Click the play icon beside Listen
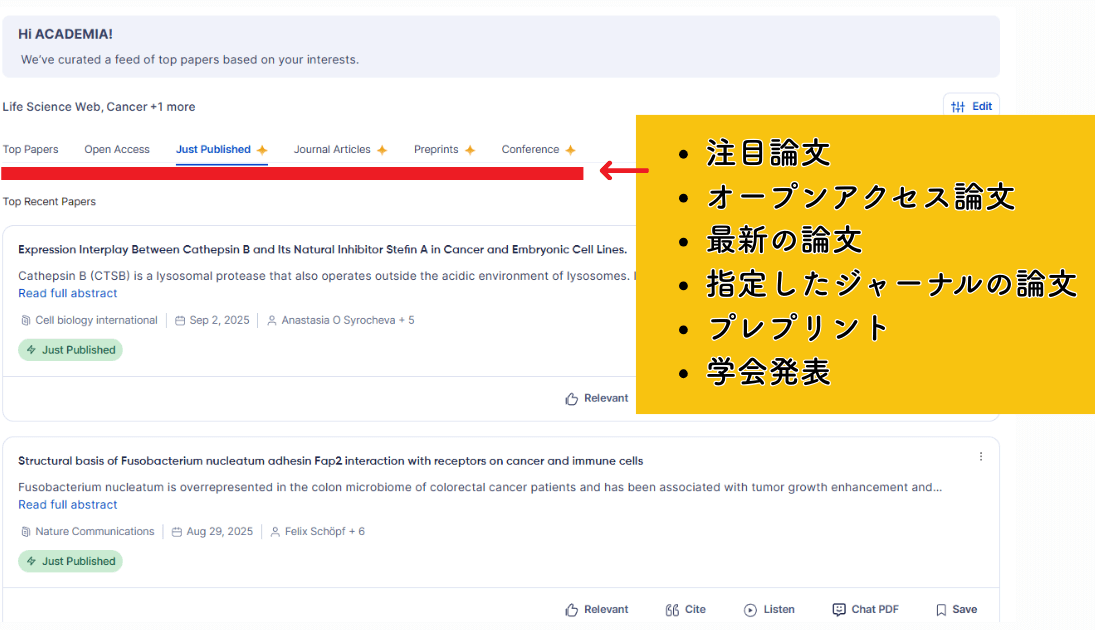Screen dimensions: 1095x630 click(x=750, y=610)
